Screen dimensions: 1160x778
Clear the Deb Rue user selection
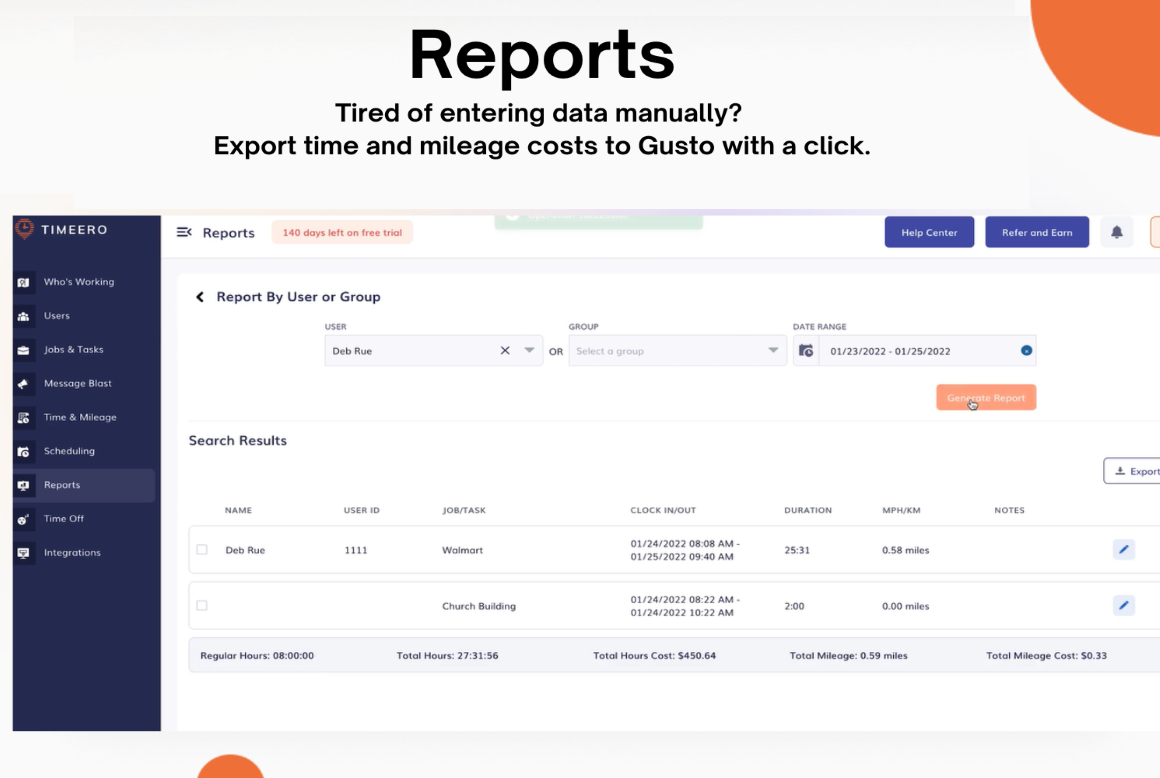pyautogui.click(x=505, y=351)
